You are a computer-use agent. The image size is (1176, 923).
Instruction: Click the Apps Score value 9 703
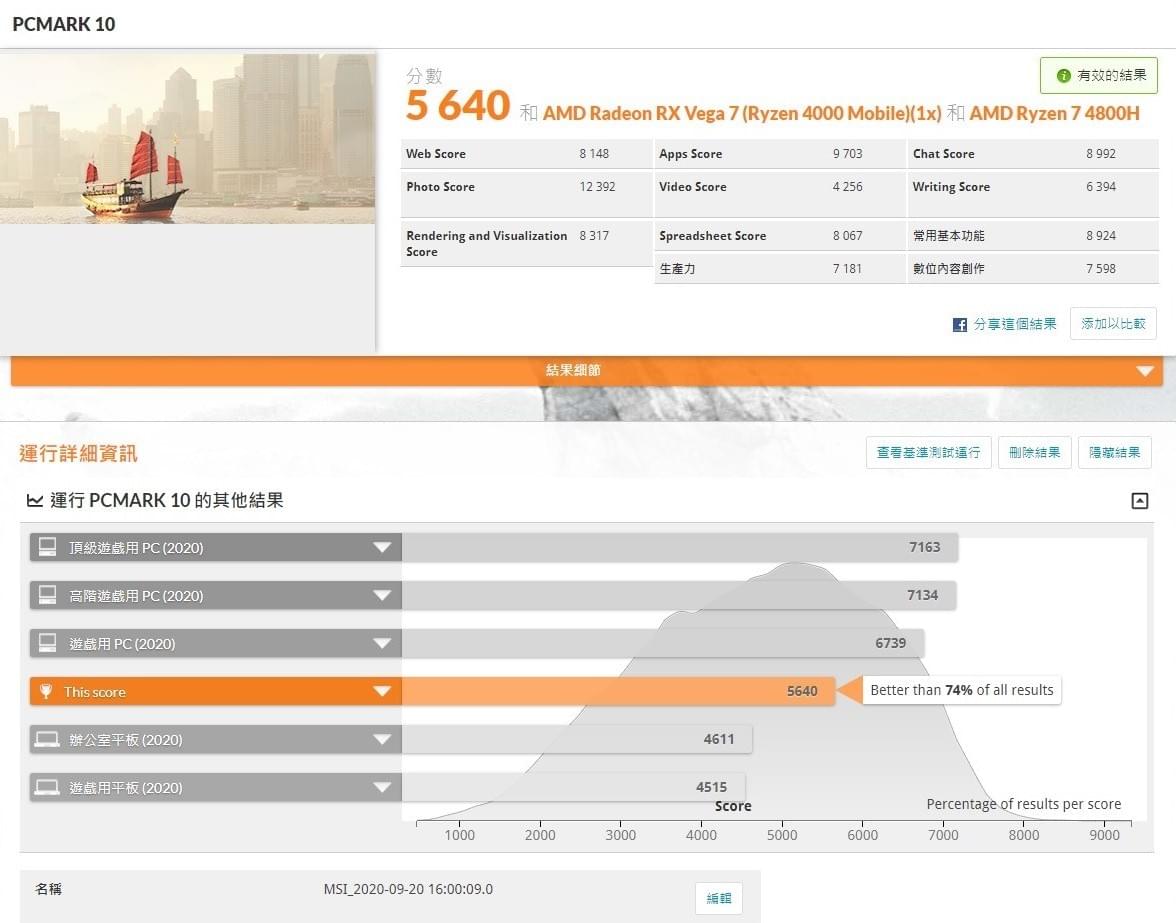point(848,154)
